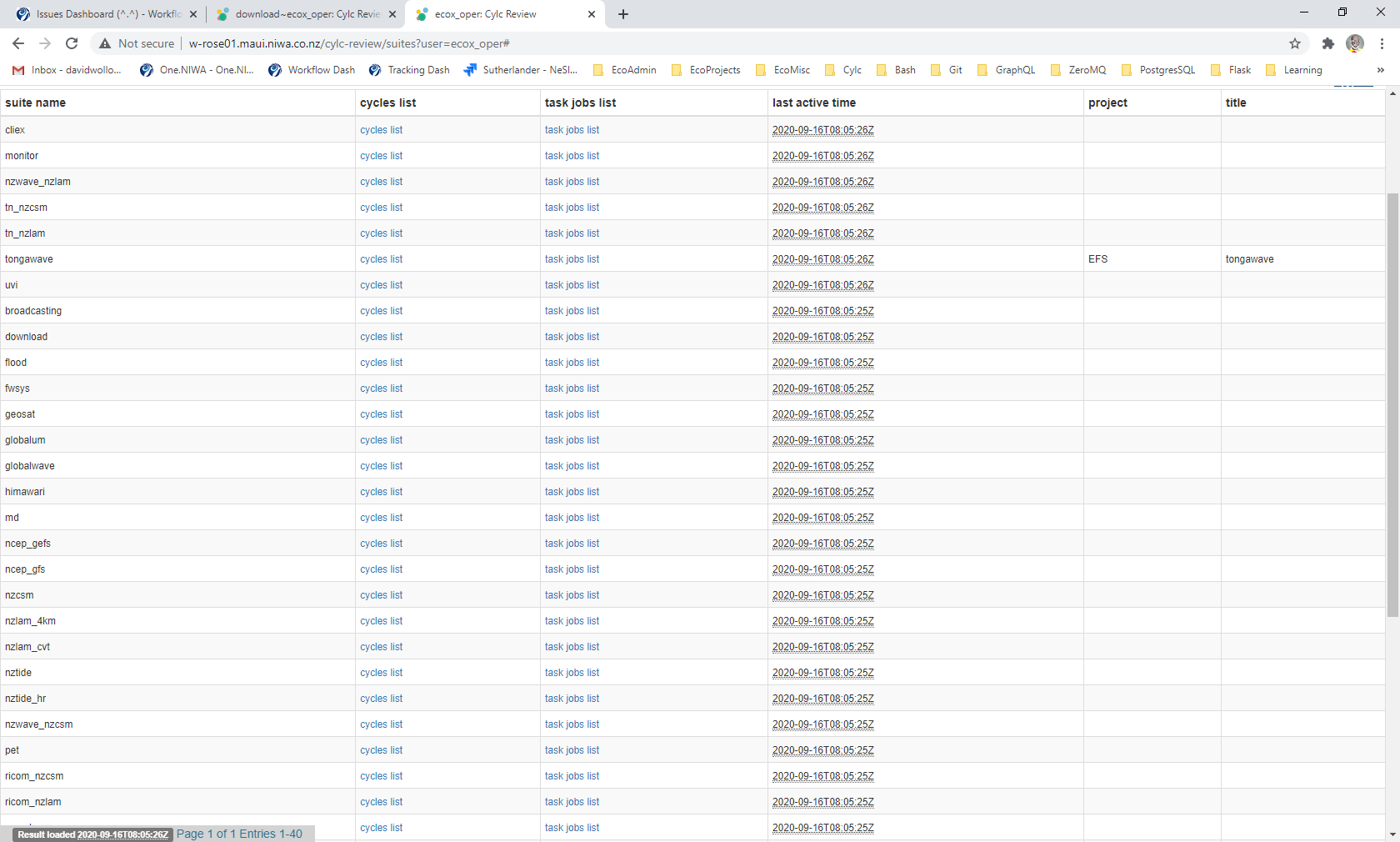Image resolution: width=1400 pixels, height=842 pixels.
Task: Open the Workflow Dash bookmark
Action: point(312,70)
